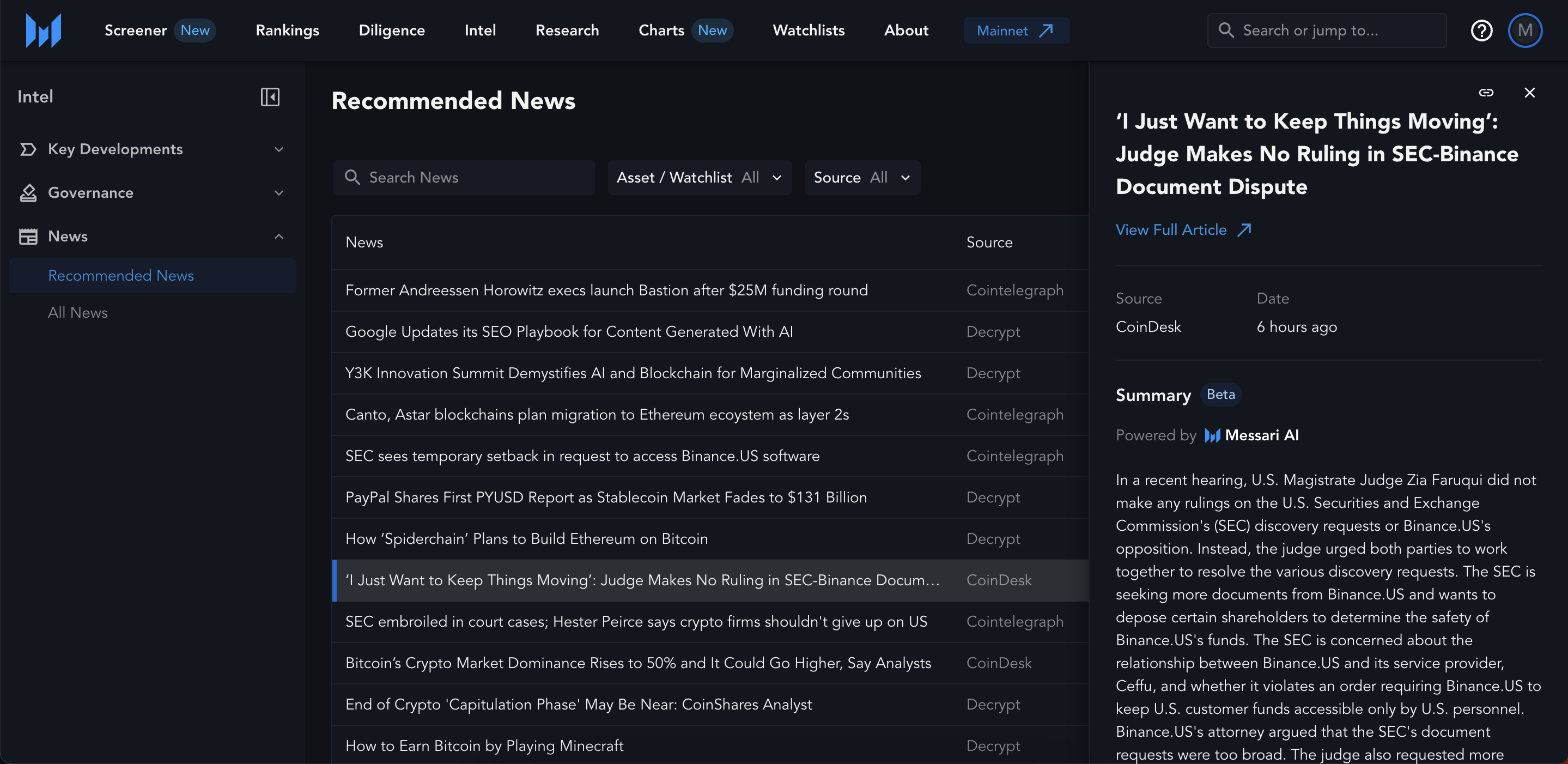1568x764 pixels.
Task: Click the News calendar icon in sidebar
Action: tap(28, 236)
